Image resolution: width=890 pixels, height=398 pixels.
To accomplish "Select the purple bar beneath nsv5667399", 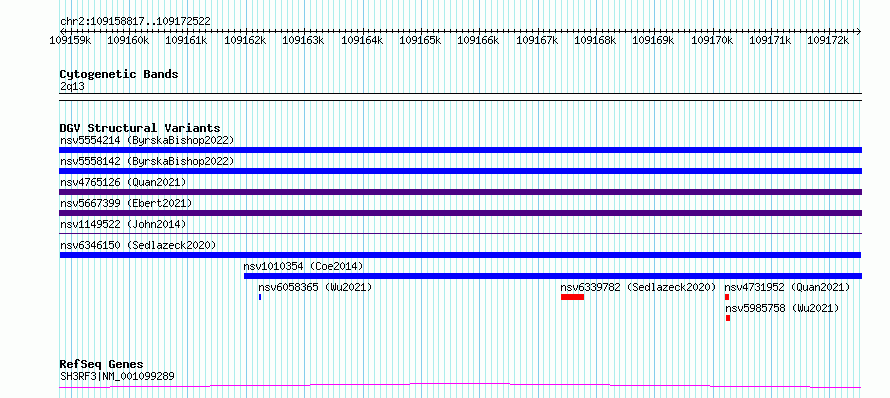I will 460,213.
